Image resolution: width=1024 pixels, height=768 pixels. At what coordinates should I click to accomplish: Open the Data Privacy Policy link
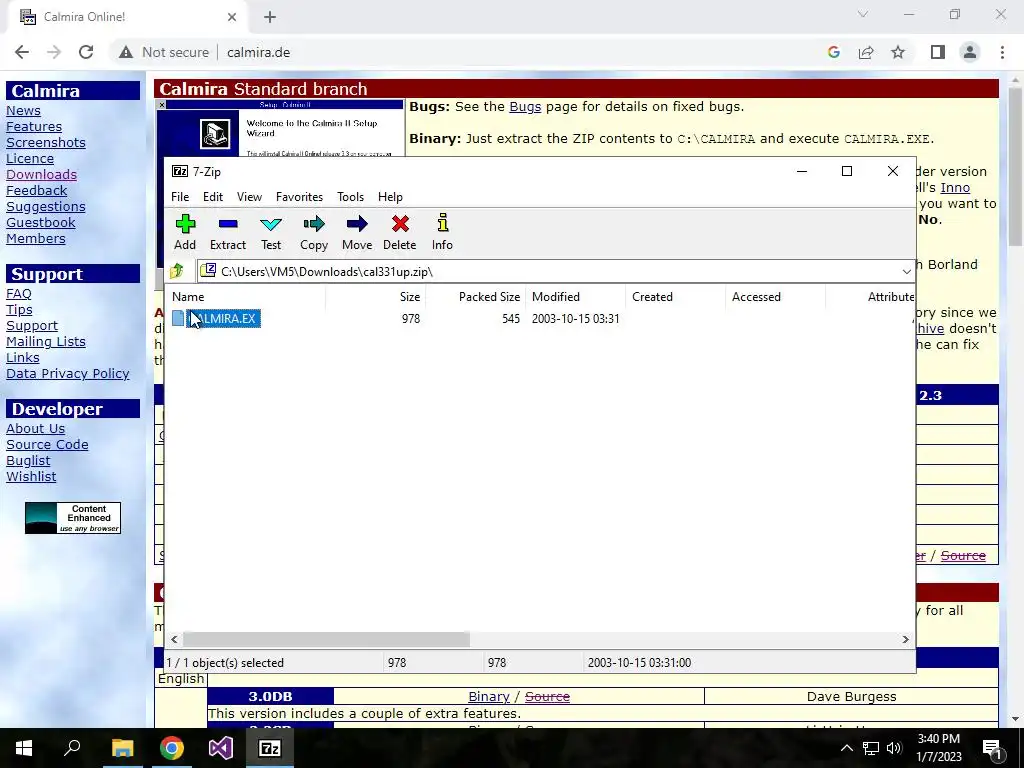click(68, 374)
